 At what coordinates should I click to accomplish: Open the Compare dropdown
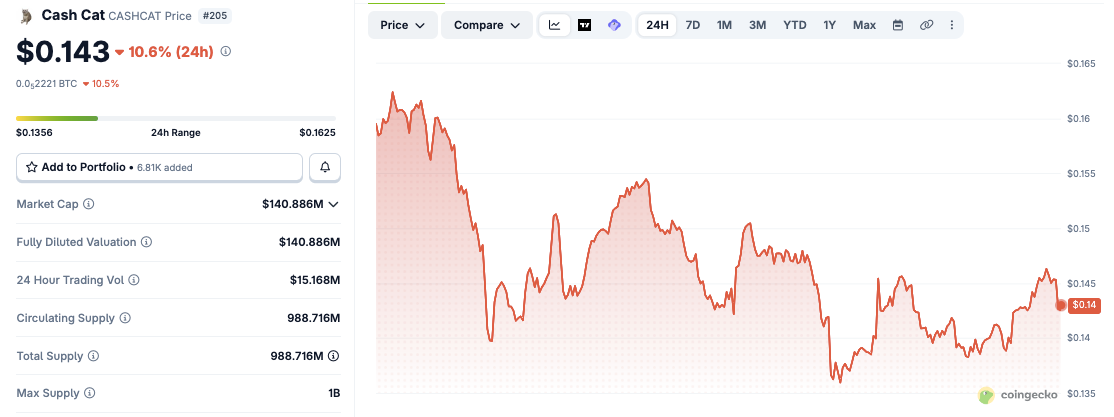coord(487,25)
